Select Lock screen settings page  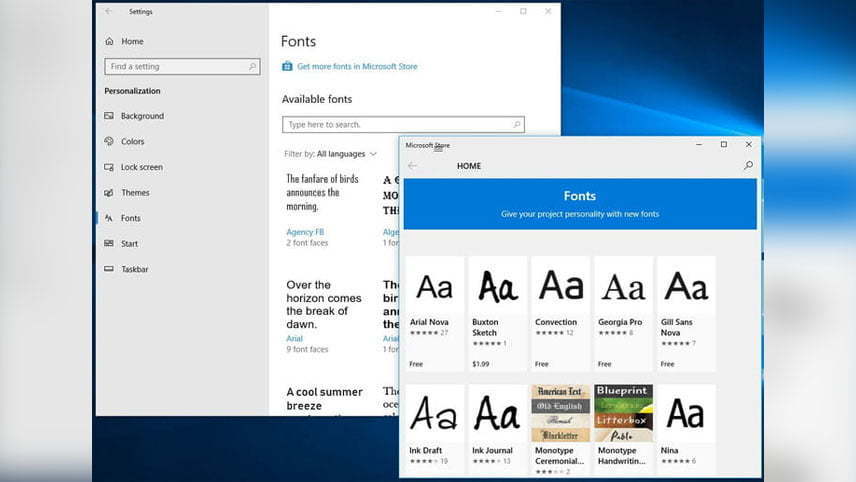coord(141,167)
